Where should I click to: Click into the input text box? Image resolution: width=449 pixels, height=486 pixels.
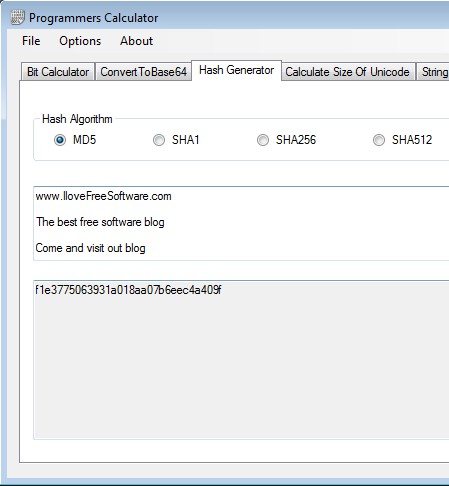click(241, 223)
